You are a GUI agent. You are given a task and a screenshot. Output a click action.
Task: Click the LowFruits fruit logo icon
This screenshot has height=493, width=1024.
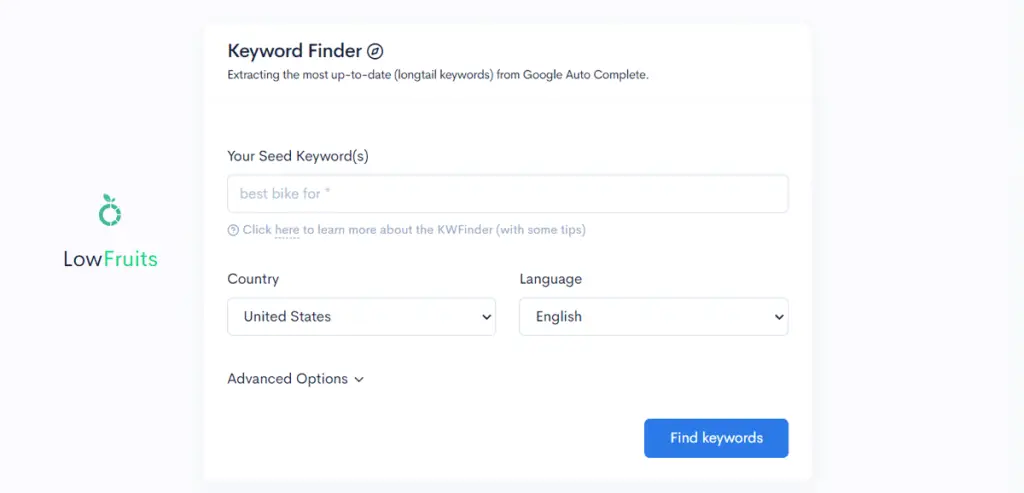[110, 210]
